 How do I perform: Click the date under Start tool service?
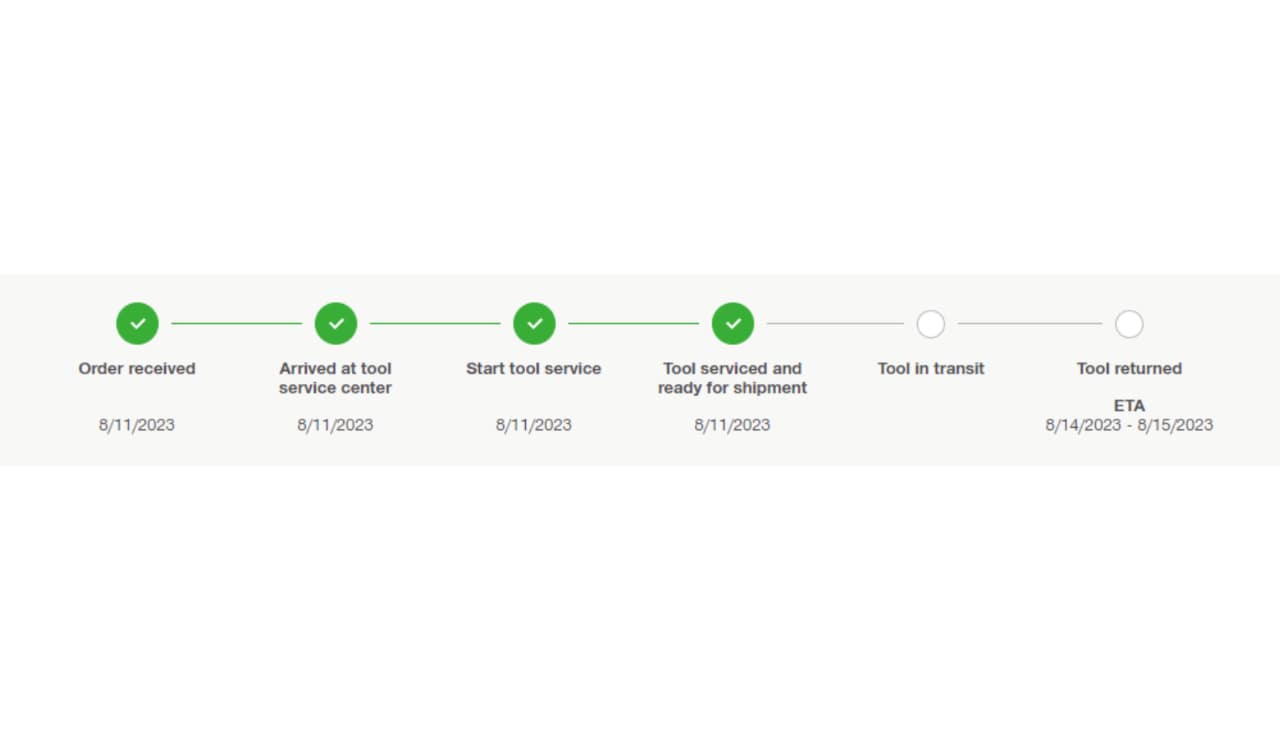[534, 425]
